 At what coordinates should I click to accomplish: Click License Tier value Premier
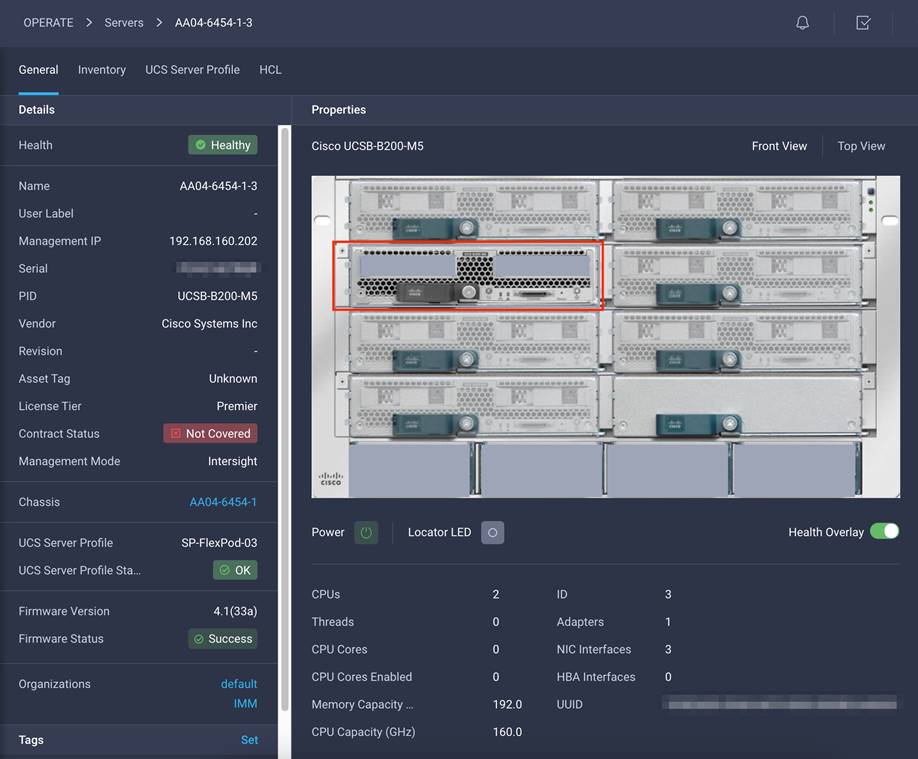pyautogui.click(x=237, y=406)
